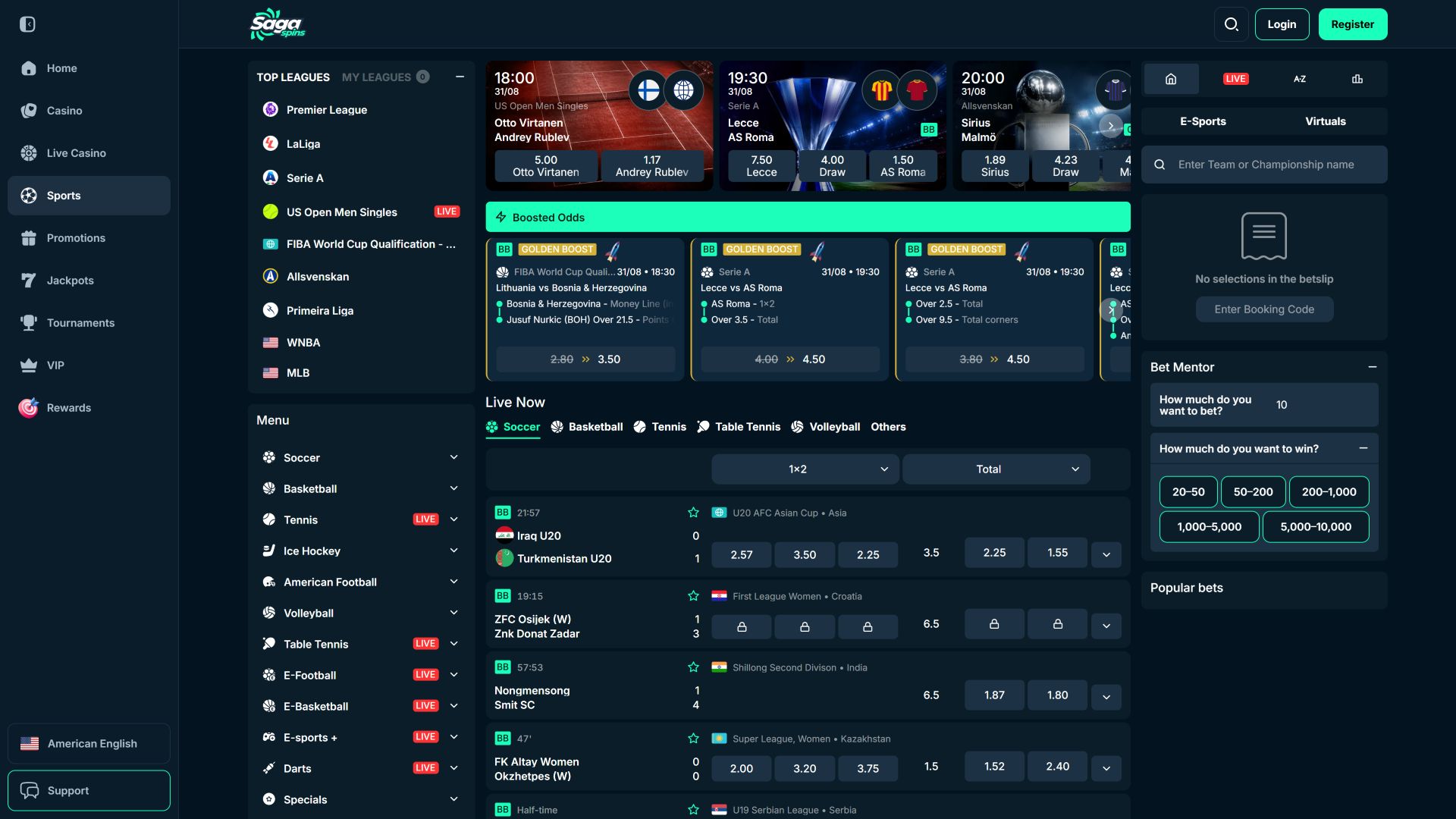This screenshot has width=1456, height=819.
Task: Expand more markets for Iraq U20 match
Action: point(1106,555)
